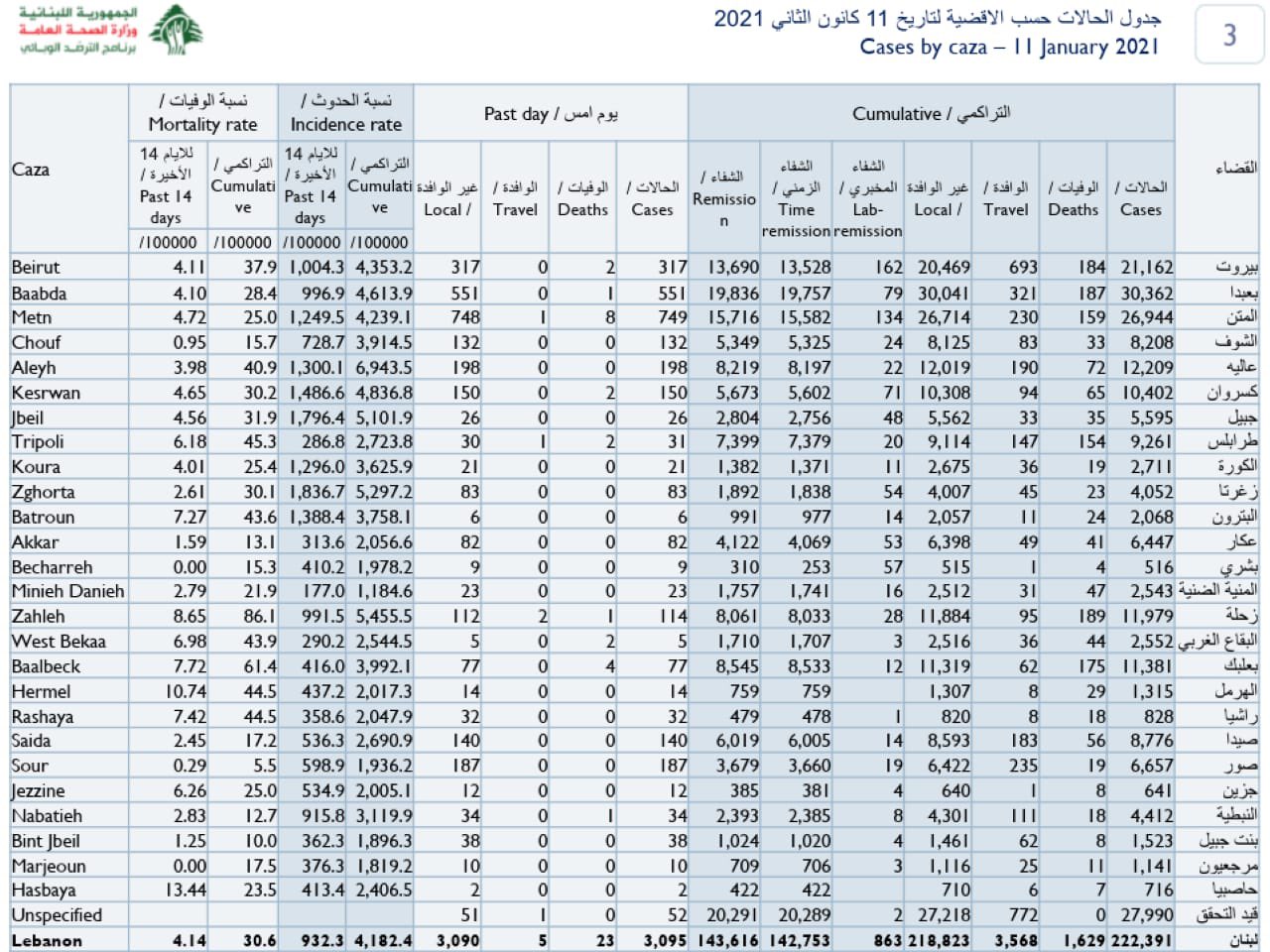This screenshot has height=952, width=1270.
Task: Click Lebanon total deaths value 1,629
Action: pyautogui.click(x=1084, y=940)
